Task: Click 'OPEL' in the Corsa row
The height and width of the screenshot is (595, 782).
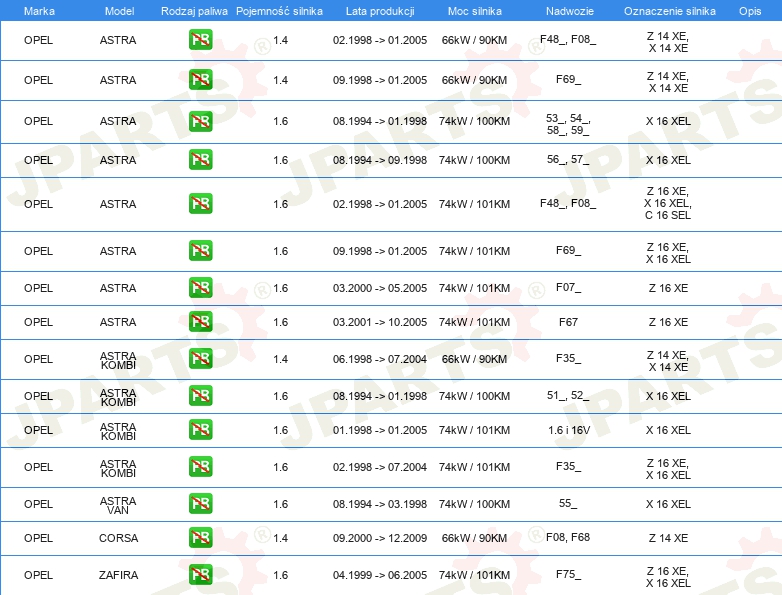Action: 38,538
